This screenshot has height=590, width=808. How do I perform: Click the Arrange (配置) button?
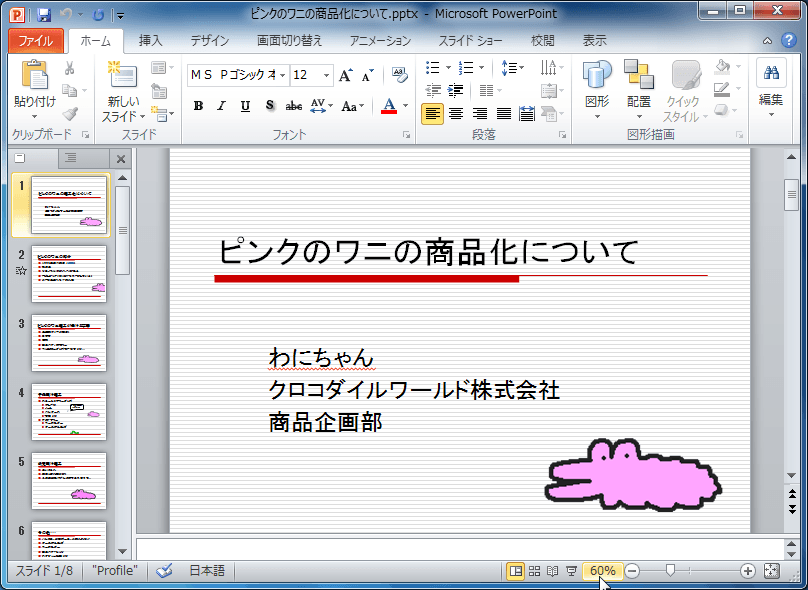(639, 90)
